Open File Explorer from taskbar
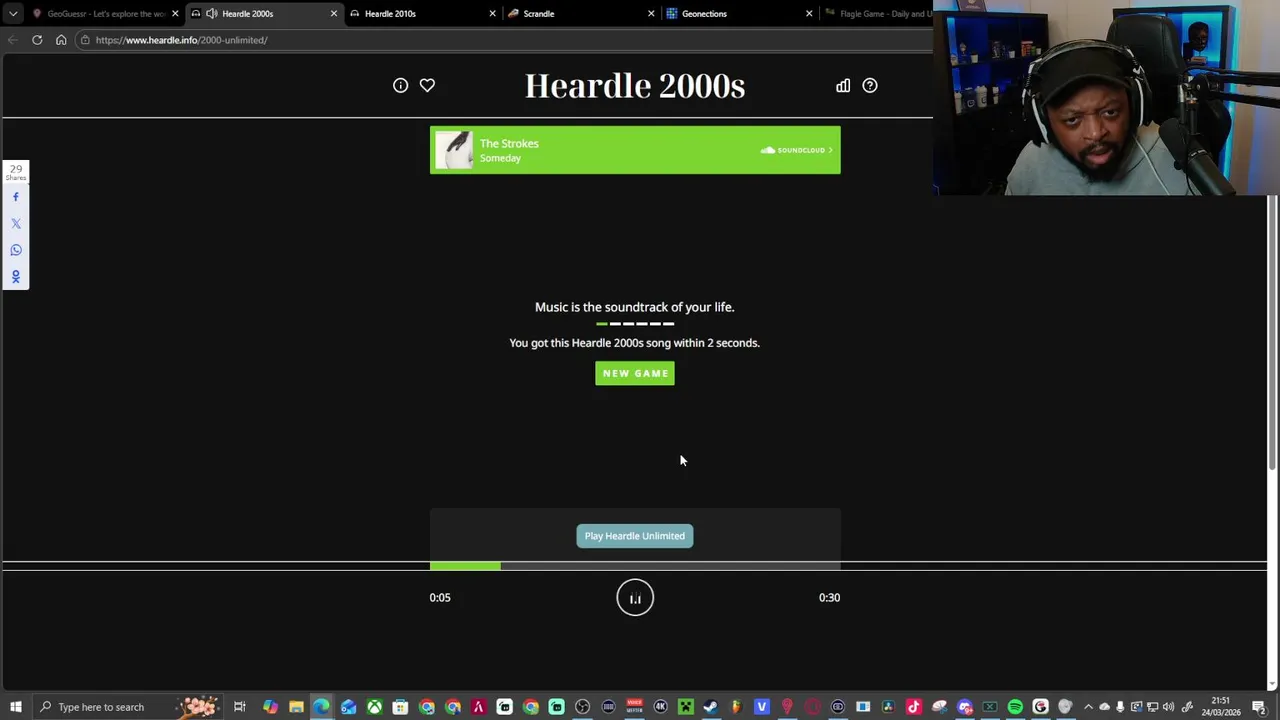This screenshot has height=720, width=1280. tap(296, 707)
